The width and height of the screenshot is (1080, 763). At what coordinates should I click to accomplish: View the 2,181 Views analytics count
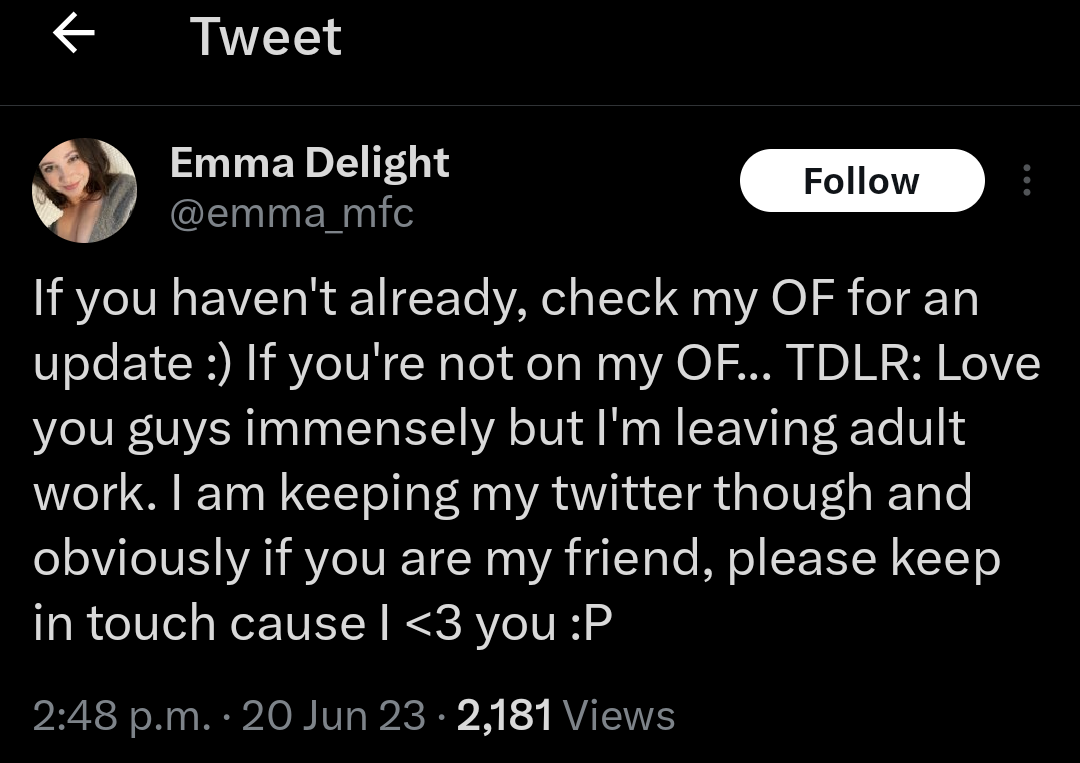(x=565, y=716)
